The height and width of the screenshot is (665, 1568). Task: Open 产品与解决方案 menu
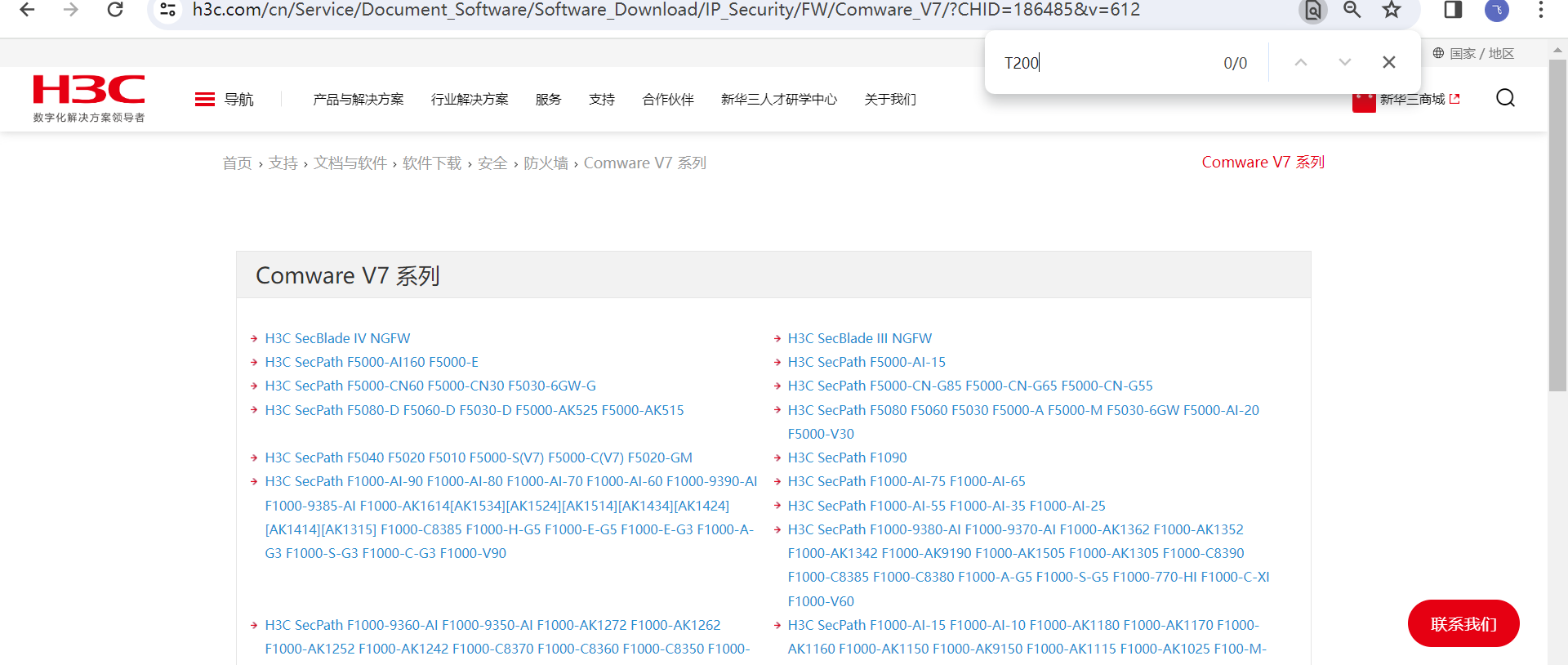359,100
